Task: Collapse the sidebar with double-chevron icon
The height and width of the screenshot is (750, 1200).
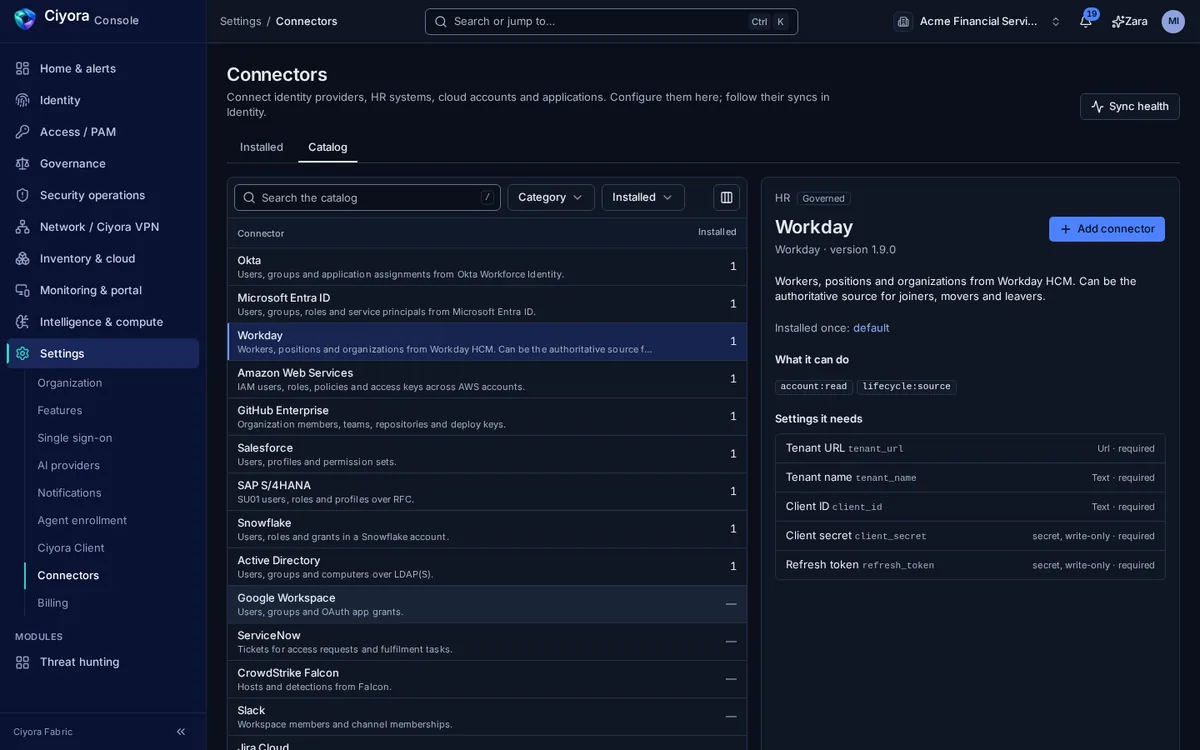Action: coord(181,732)
